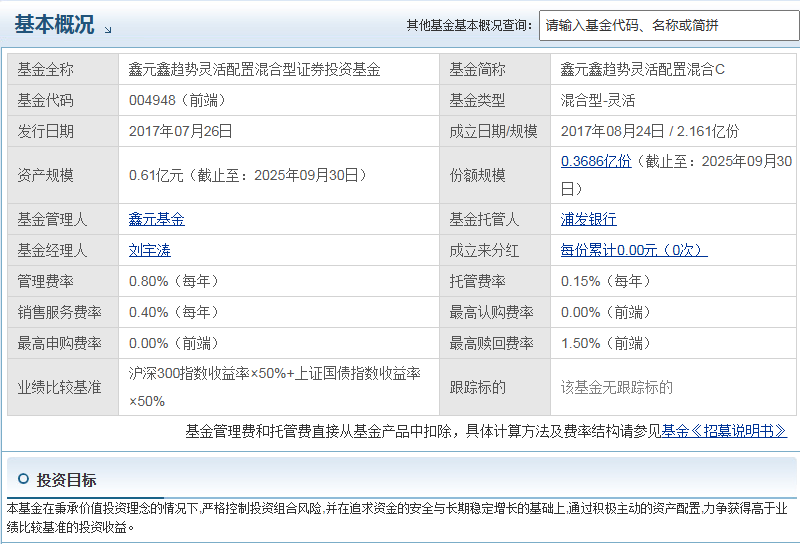Click the fund code or name search box
The height and width of the screenshot is (544, 800).
(669, 26)
